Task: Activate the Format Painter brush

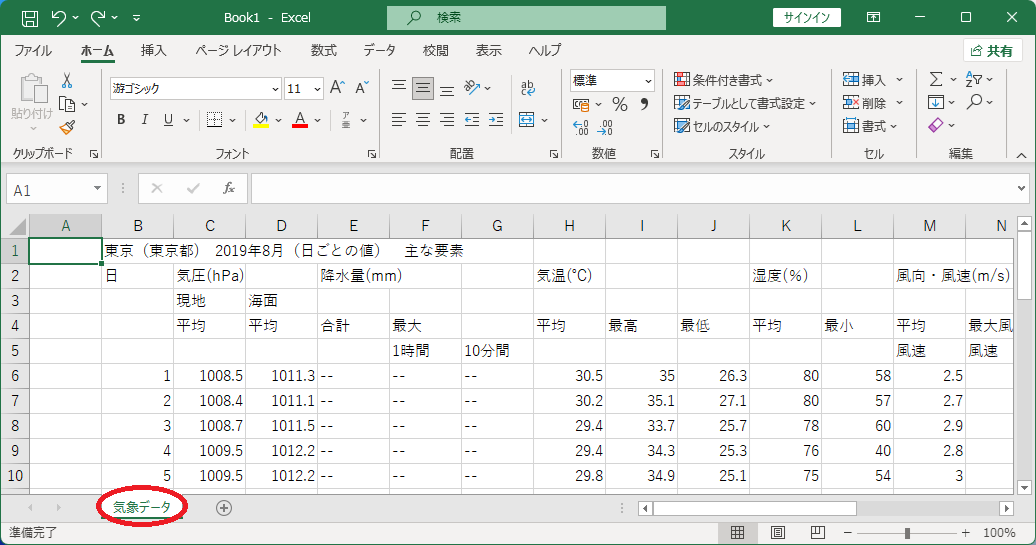Action: (67, 127)
